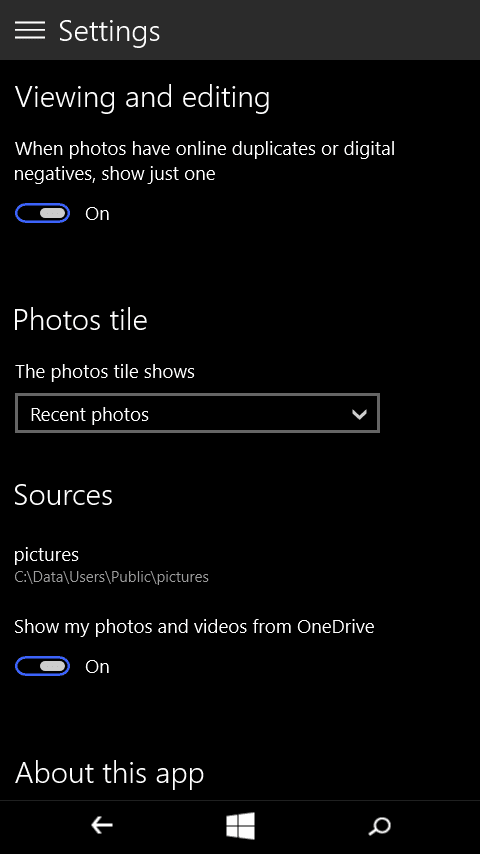Click the On label beside OneDrive switch
This screenshot has width=480, height=854.
pyautogui.click(x=97, y=667)
